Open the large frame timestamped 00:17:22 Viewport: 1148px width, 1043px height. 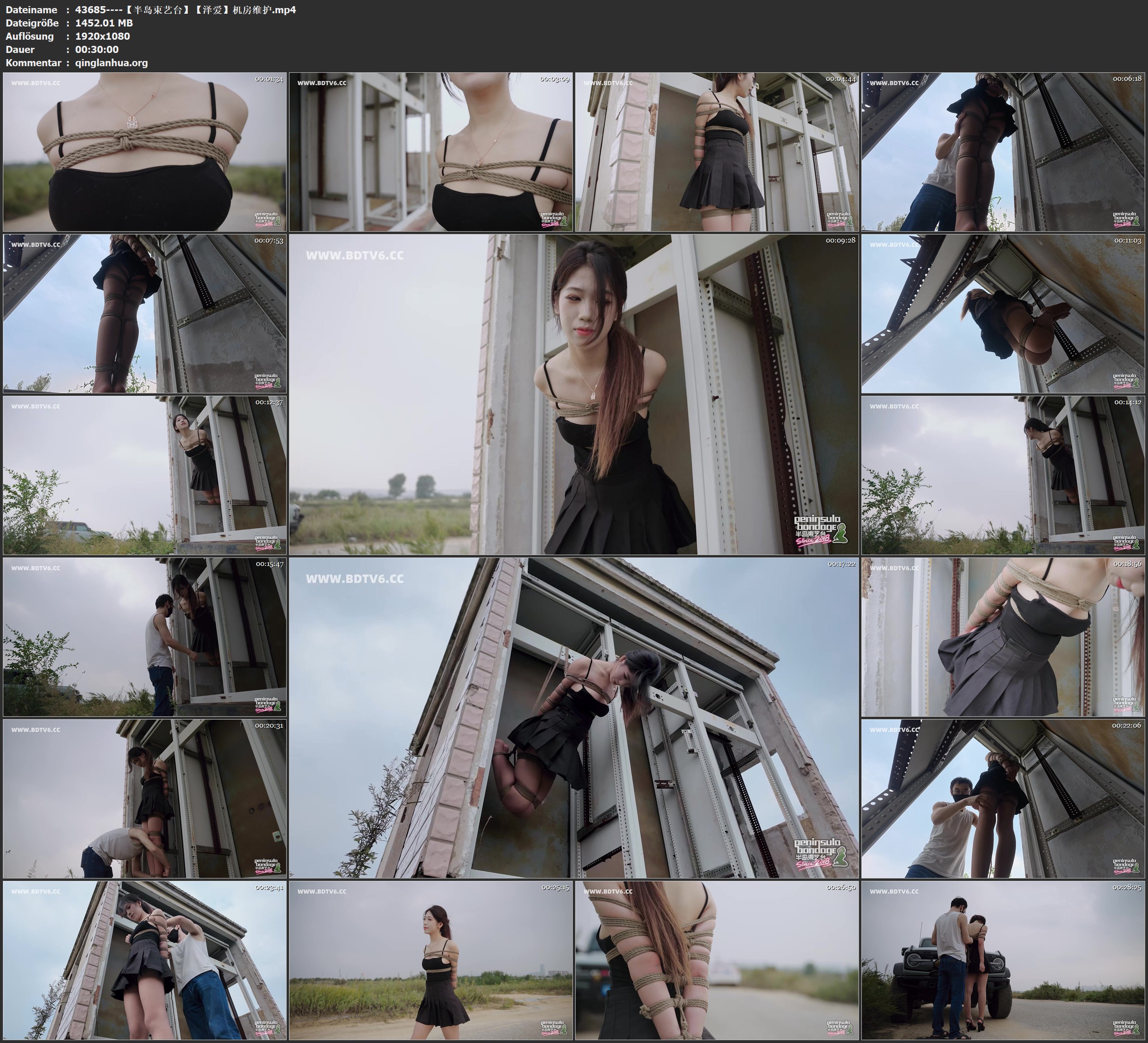coord(573,717)
